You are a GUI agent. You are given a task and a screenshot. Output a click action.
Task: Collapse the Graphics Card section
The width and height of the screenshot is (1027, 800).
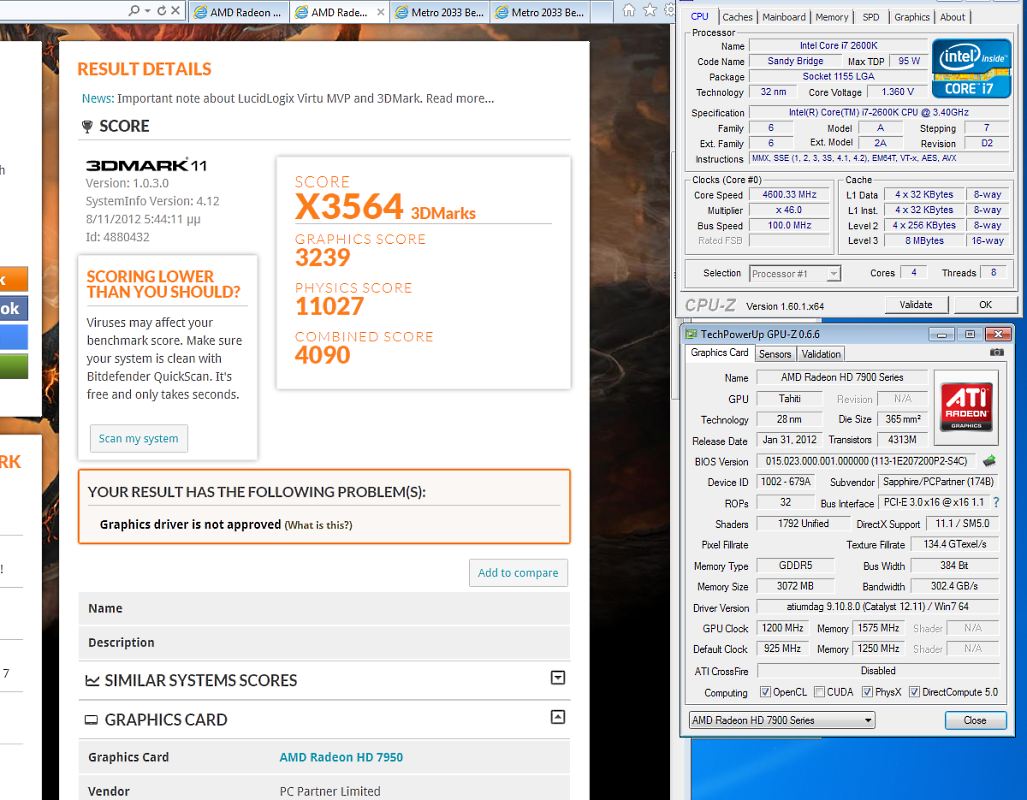pos(558,717)
